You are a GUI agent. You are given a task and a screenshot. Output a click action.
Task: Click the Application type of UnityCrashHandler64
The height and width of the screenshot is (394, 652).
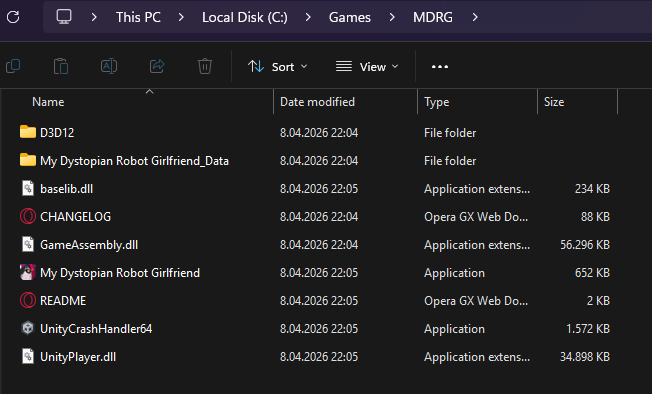[x=454, y=329]
